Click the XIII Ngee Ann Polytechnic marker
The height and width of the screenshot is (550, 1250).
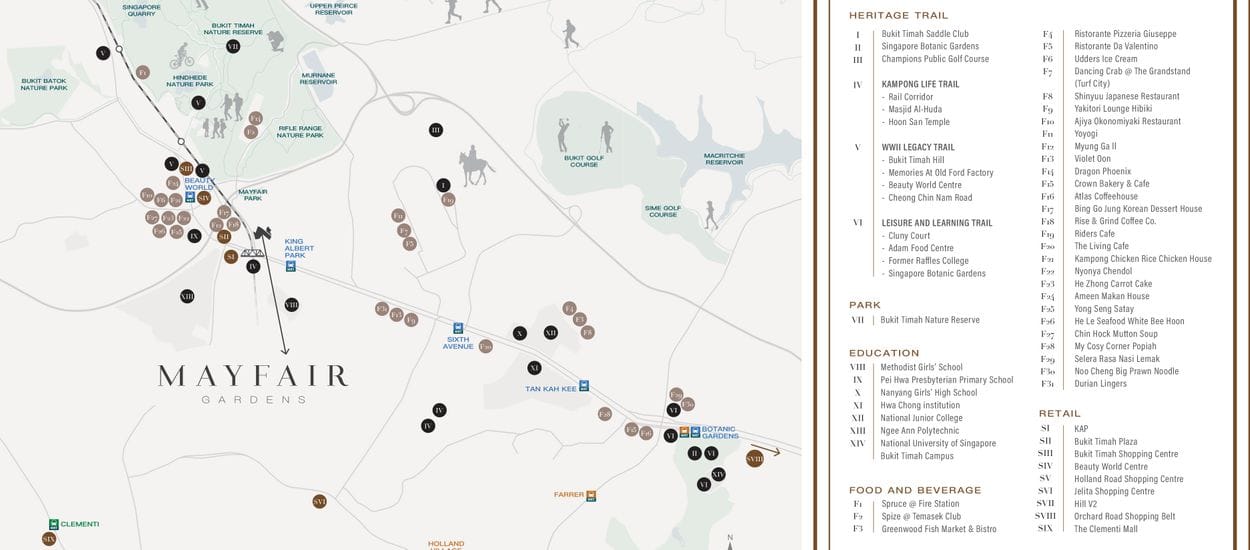(187, 296)
